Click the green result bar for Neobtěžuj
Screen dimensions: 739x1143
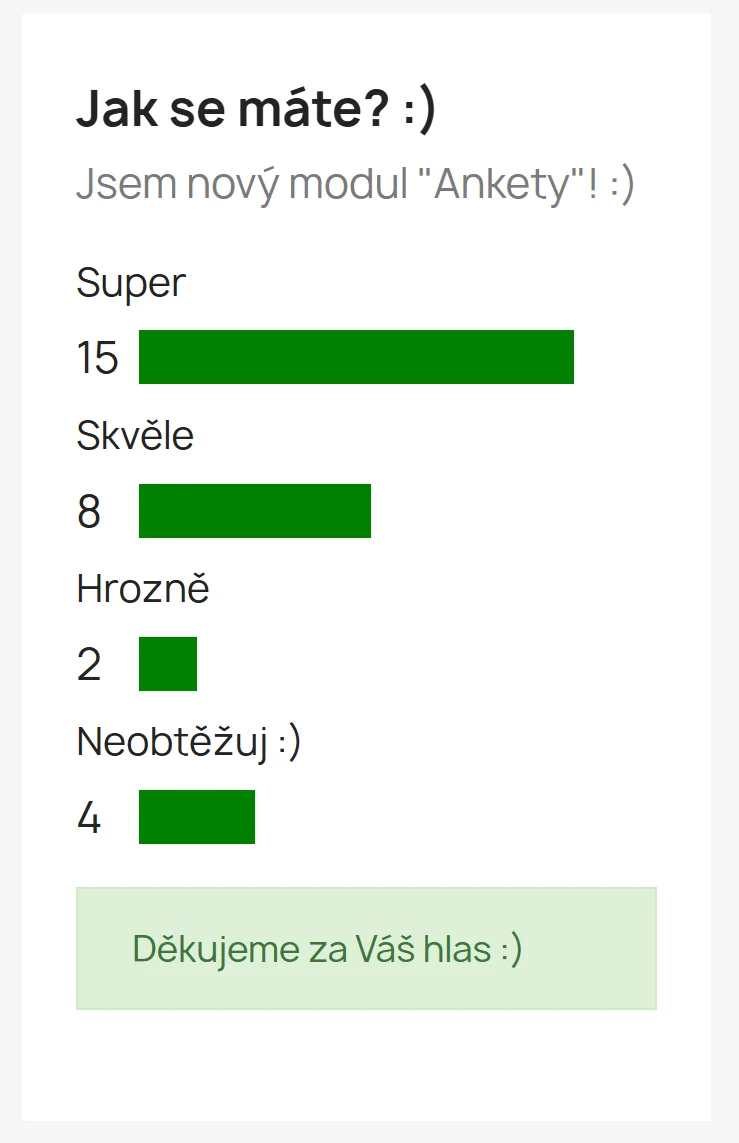coord(197,817)
